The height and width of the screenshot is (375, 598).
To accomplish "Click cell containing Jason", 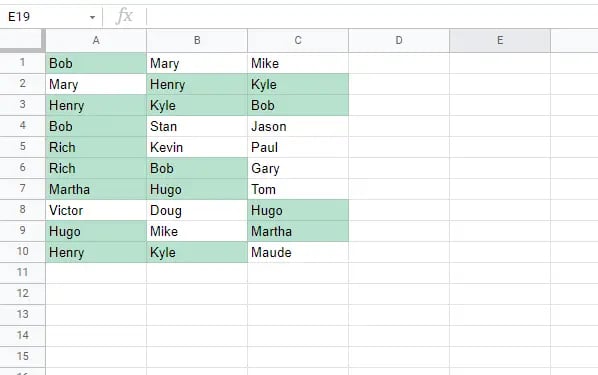I will point(298,126).
